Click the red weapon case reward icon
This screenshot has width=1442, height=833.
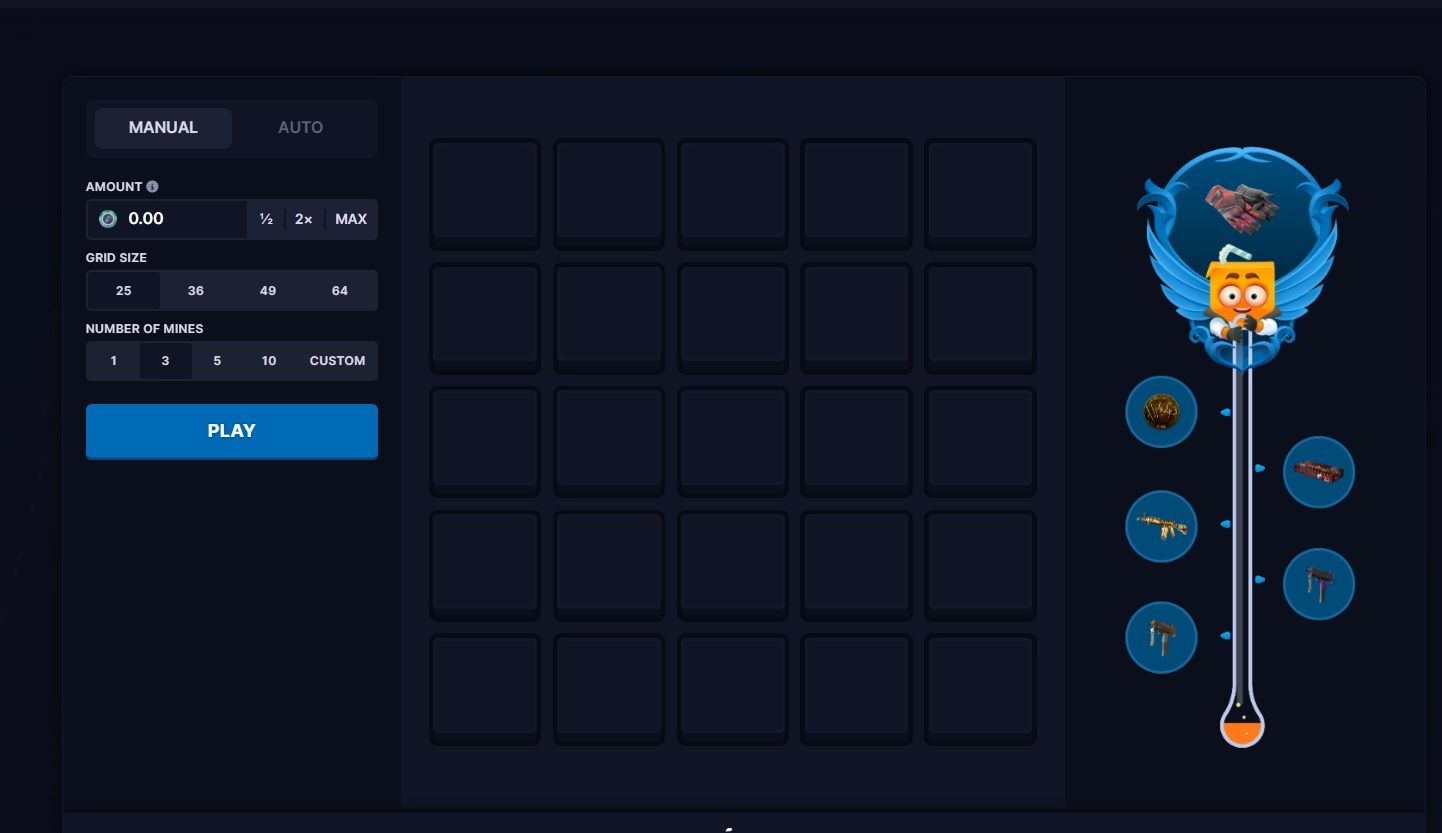(x=1318, y=471)
